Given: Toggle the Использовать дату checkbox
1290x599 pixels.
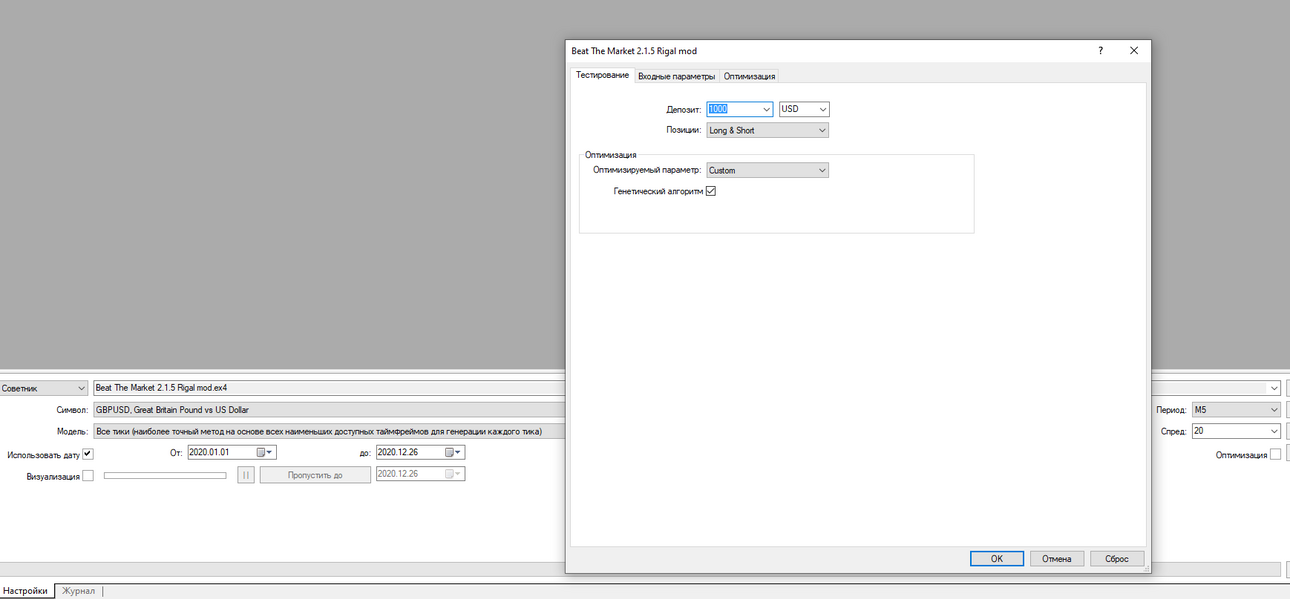Looking at the screenshot, I should click(88, 454).
